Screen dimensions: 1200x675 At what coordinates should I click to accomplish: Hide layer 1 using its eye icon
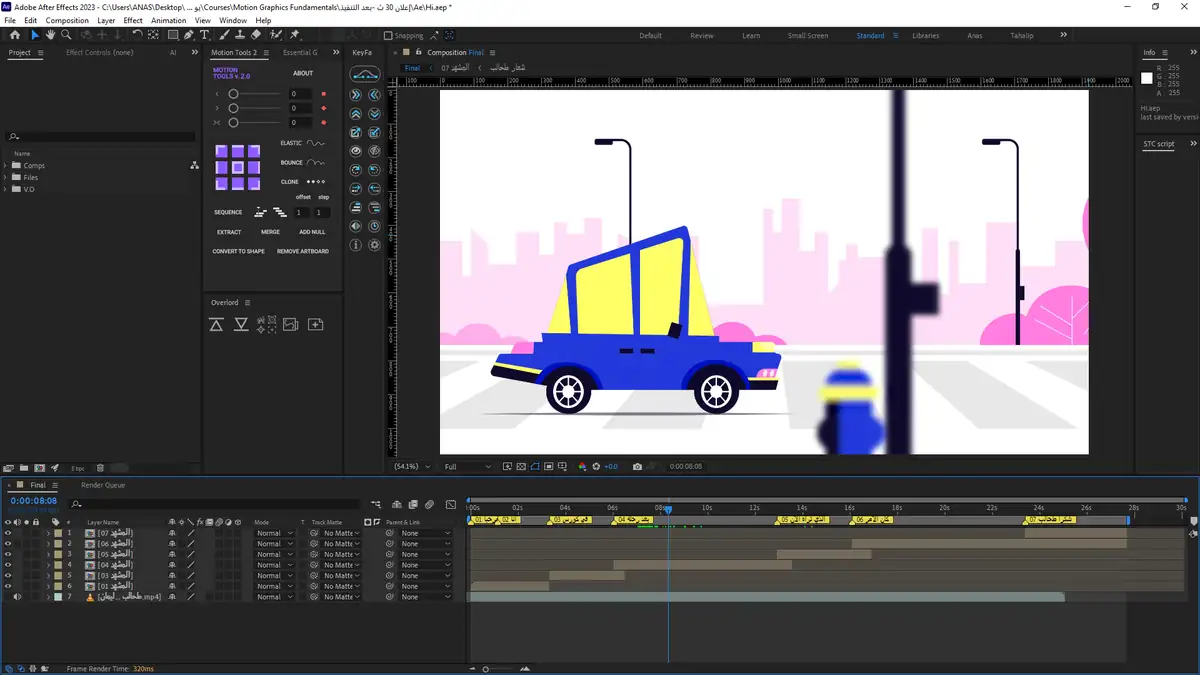tap(8, 533)
